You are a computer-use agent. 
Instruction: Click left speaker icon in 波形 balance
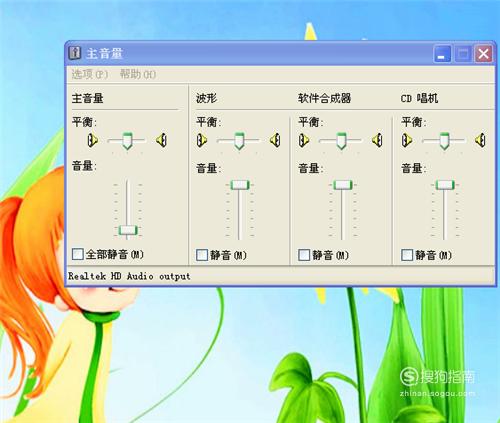coord(202,140)
